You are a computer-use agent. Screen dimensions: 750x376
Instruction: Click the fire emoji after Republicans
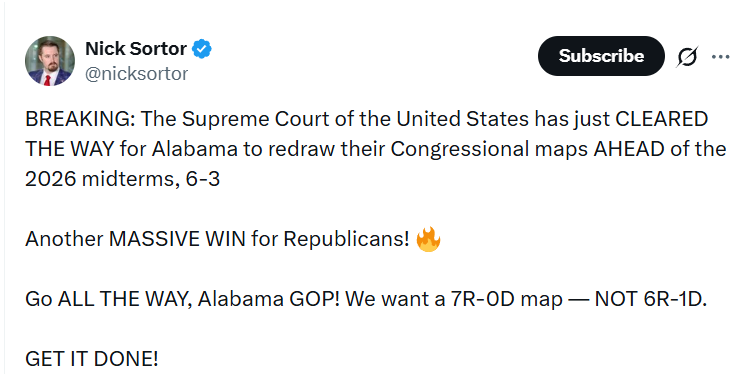click(428, 239)
